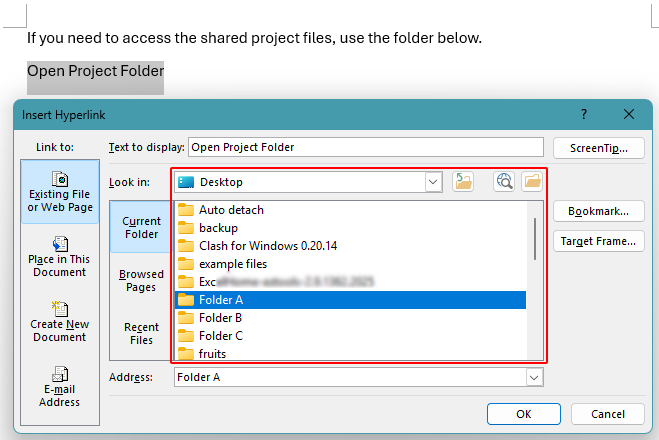The width and height of the screenshot is (659, 440).
Task: Cancel the Insert Hyperlink dialog
Action: [608, 414]
